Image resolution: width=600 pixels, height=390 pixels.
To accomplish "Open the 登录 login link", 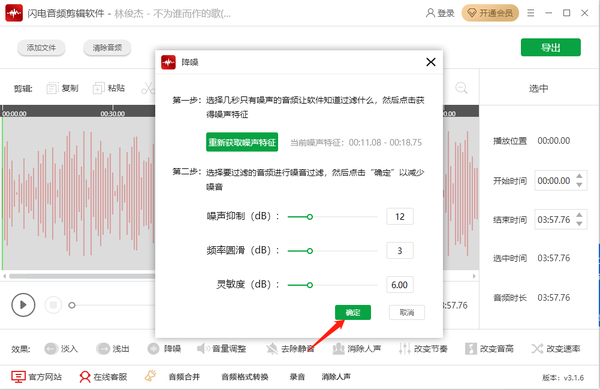I will 440,13.
